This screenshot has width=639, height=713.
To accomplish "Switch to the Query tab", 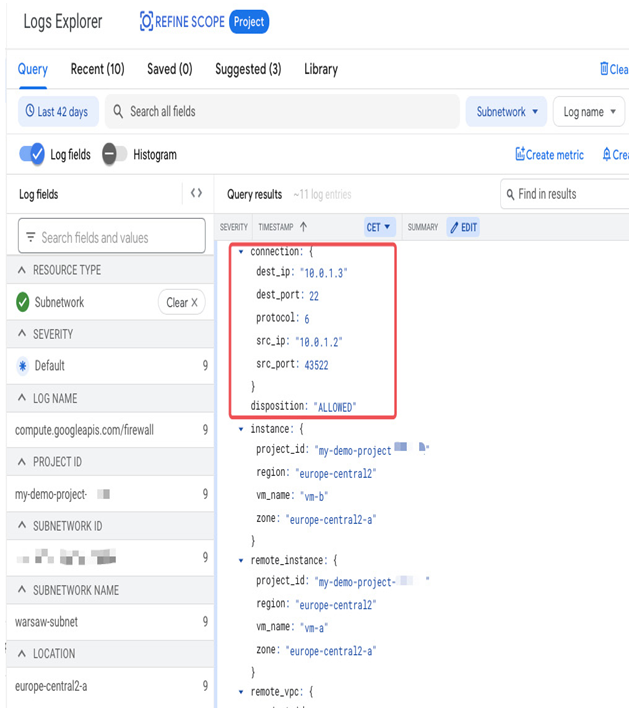I will point(33,69).
